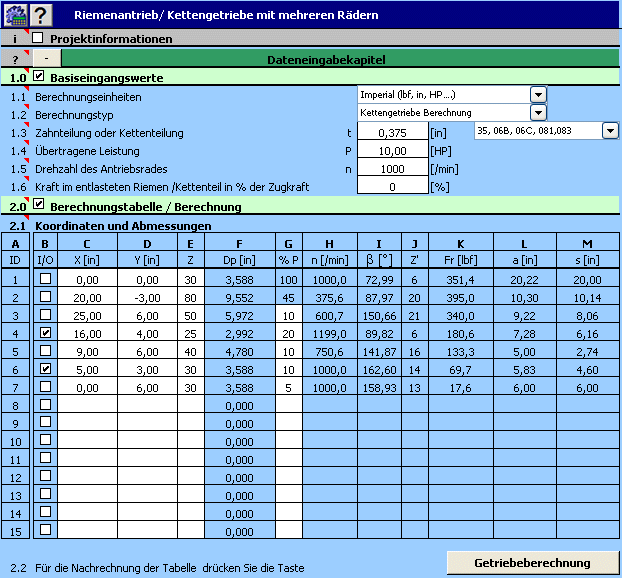This screenshot has height=578, width=622.
Task: Click the empty X cell in row 8
Action: coord(88,405)
